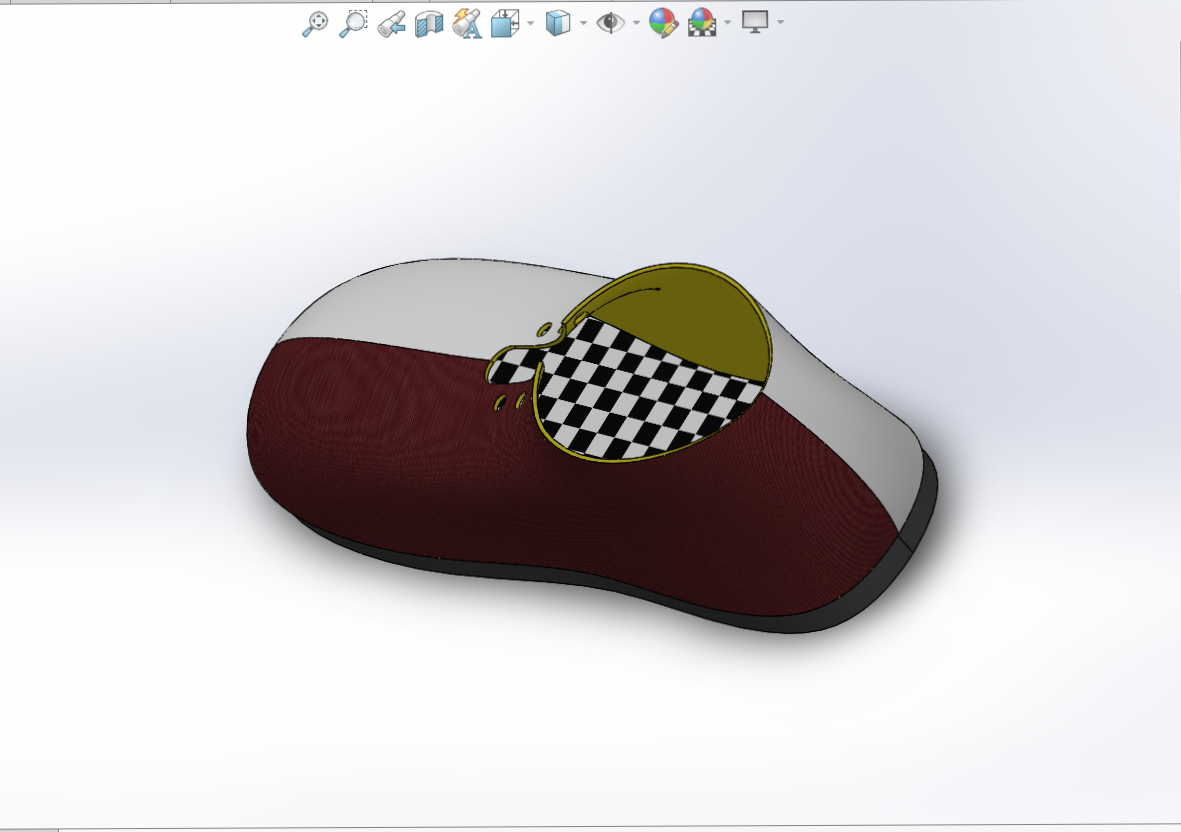Screen dimensions: 1181x832
Task: Select the Zoom to Area tool
Action: coord(352,23)
